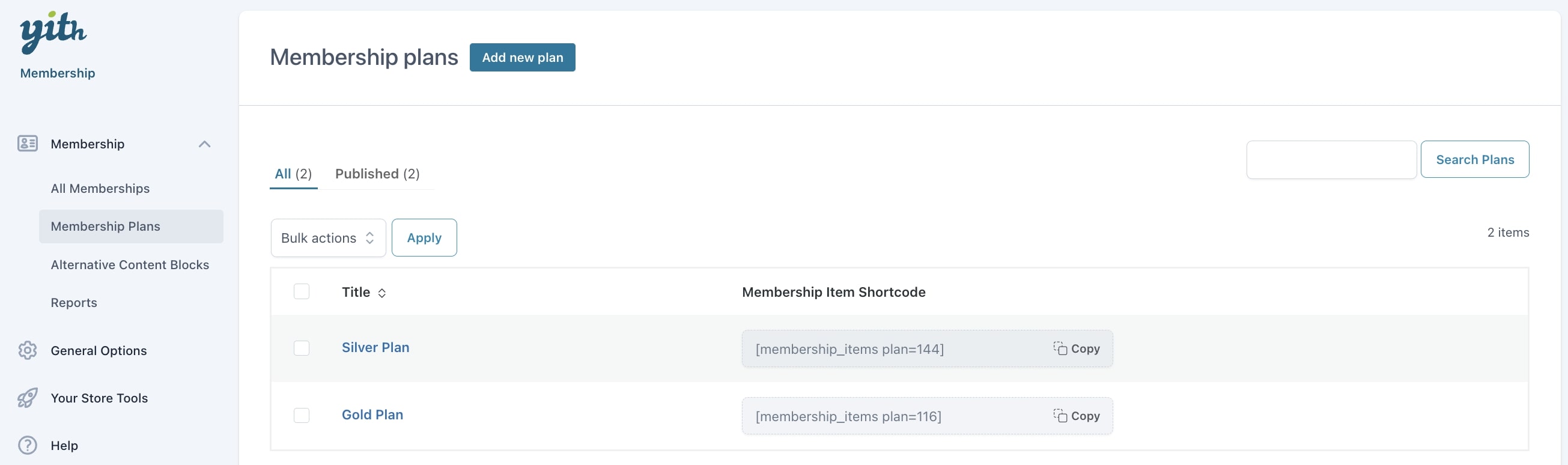Open the Bulk actions dropdown

point(327,238)
